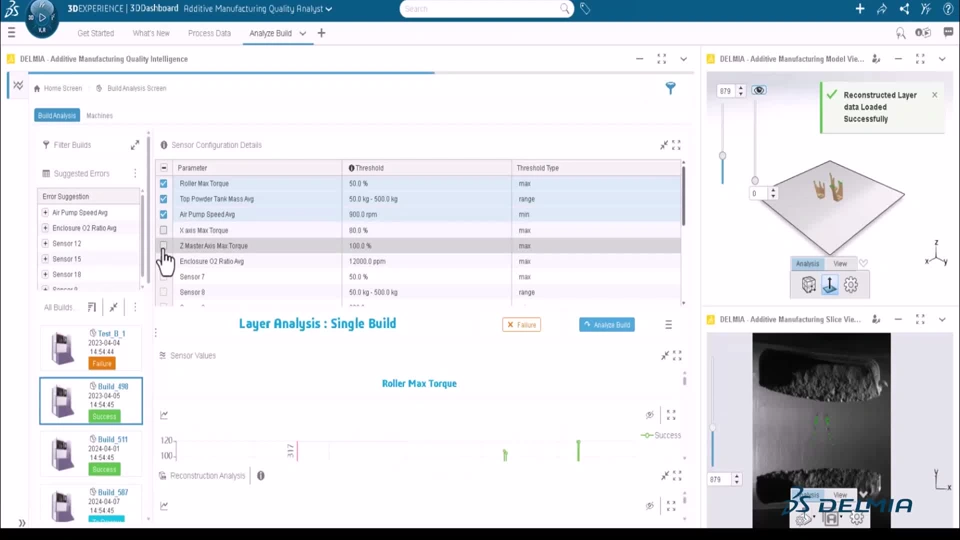
Task: Switch to What's New tab
Action: tap(151, 33)
